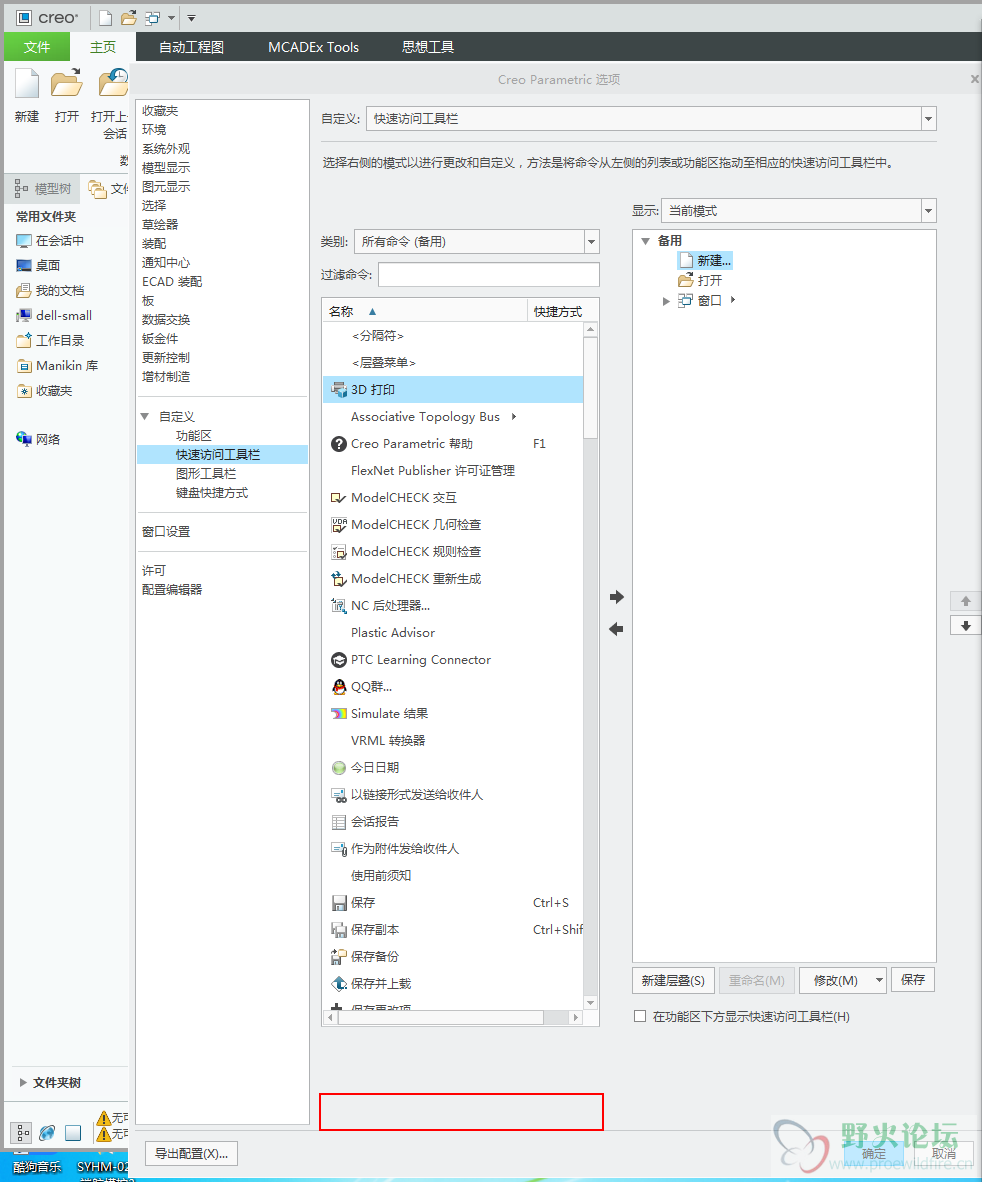The height and width of the screenshot is (1182, 982).
Task: Select the 3D 打印 command
Action: tap(452, 390)
